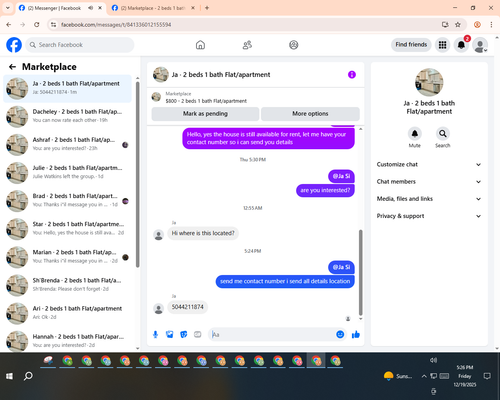Open the emoji picker in message box
500x400 pixels.
340,334
